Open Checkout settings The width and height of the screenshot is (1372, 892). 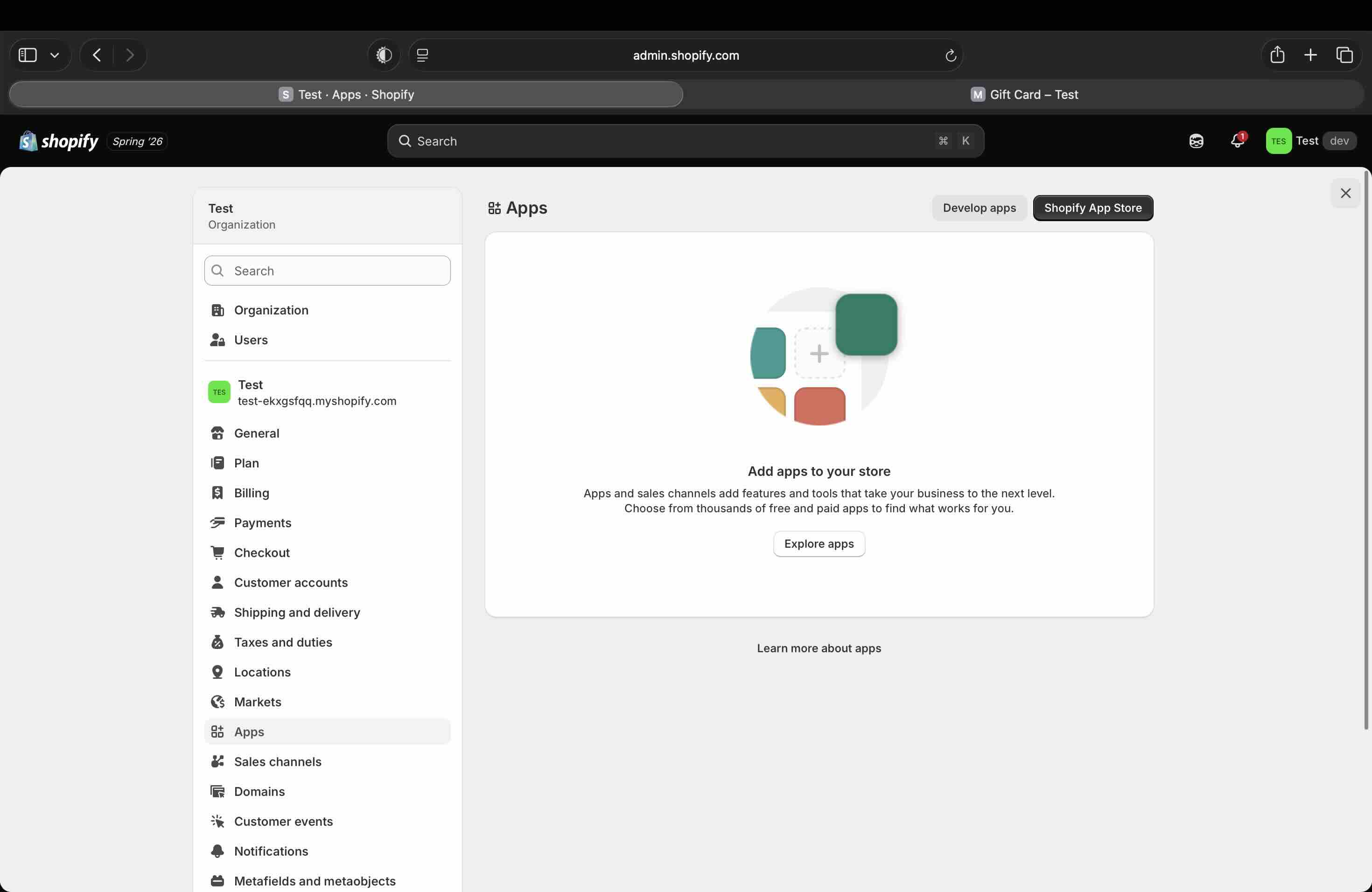pos(328,553)
